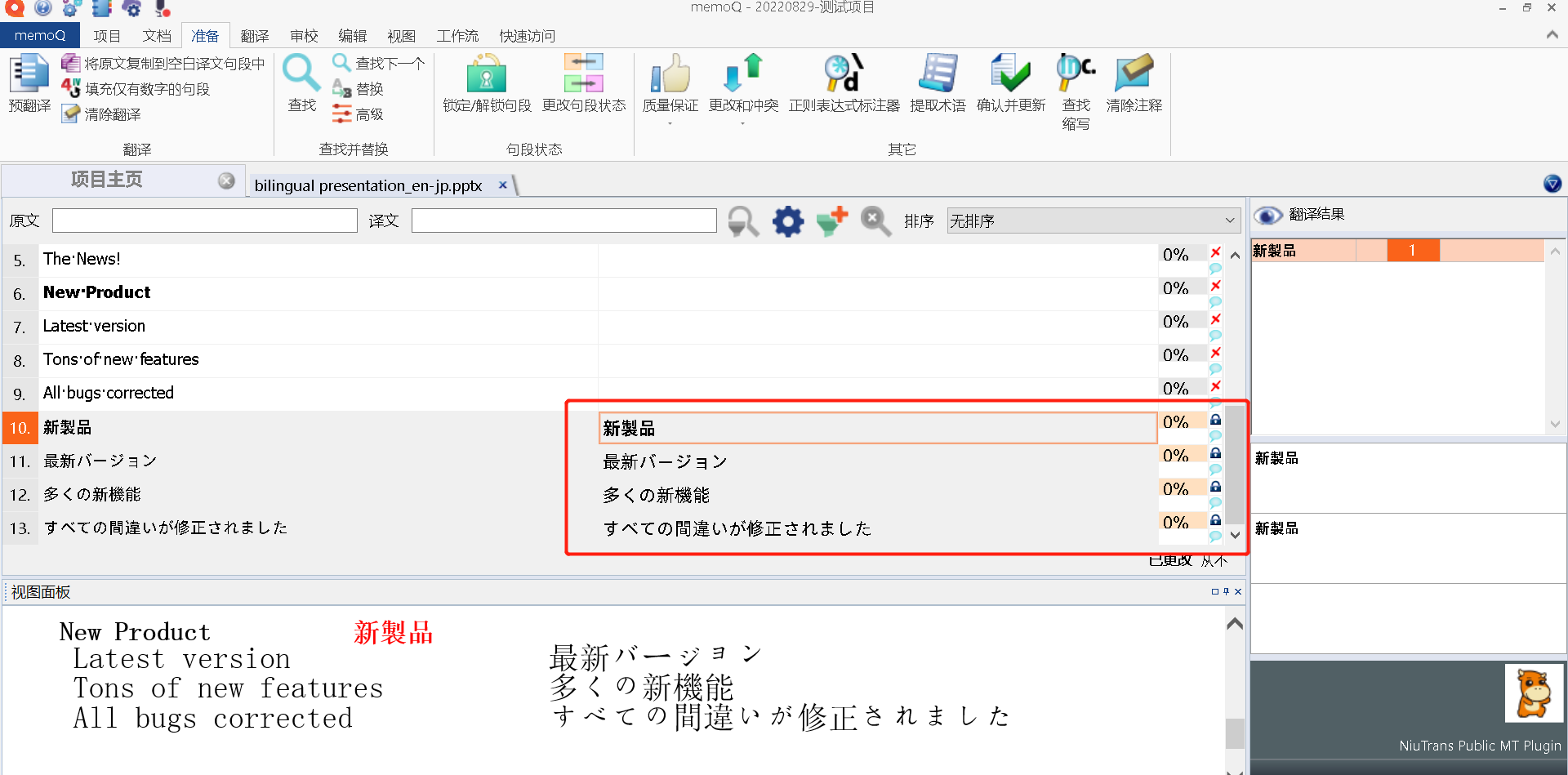Viewport: 1568px width, 775px height.
Task: Close the bilingual presentation_en-jp.pptx tab
Action: click(x=503, y=185)
